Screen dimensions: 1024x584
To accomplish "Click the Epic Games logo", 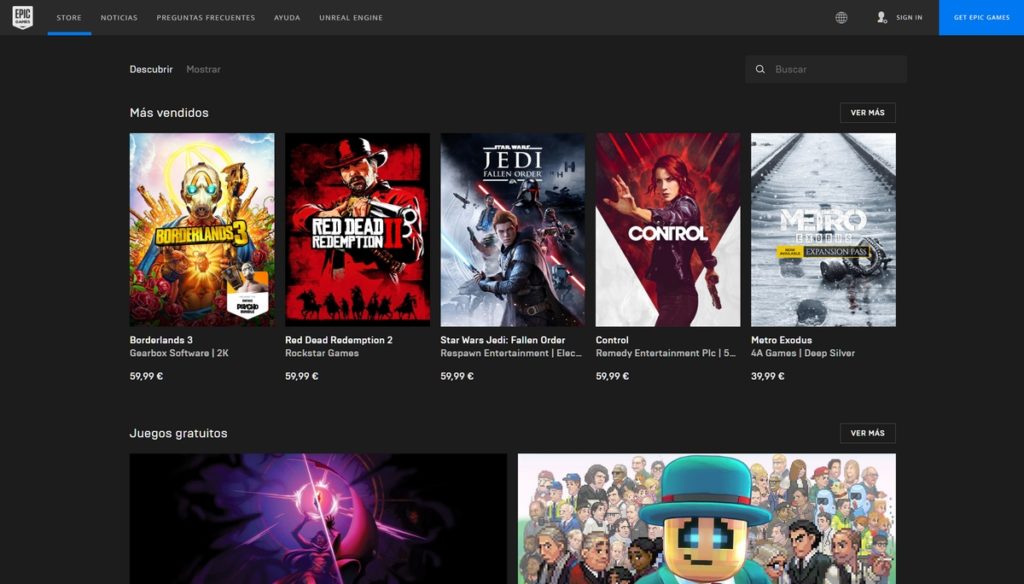I will pyautogui.click(x=22, y=17).
